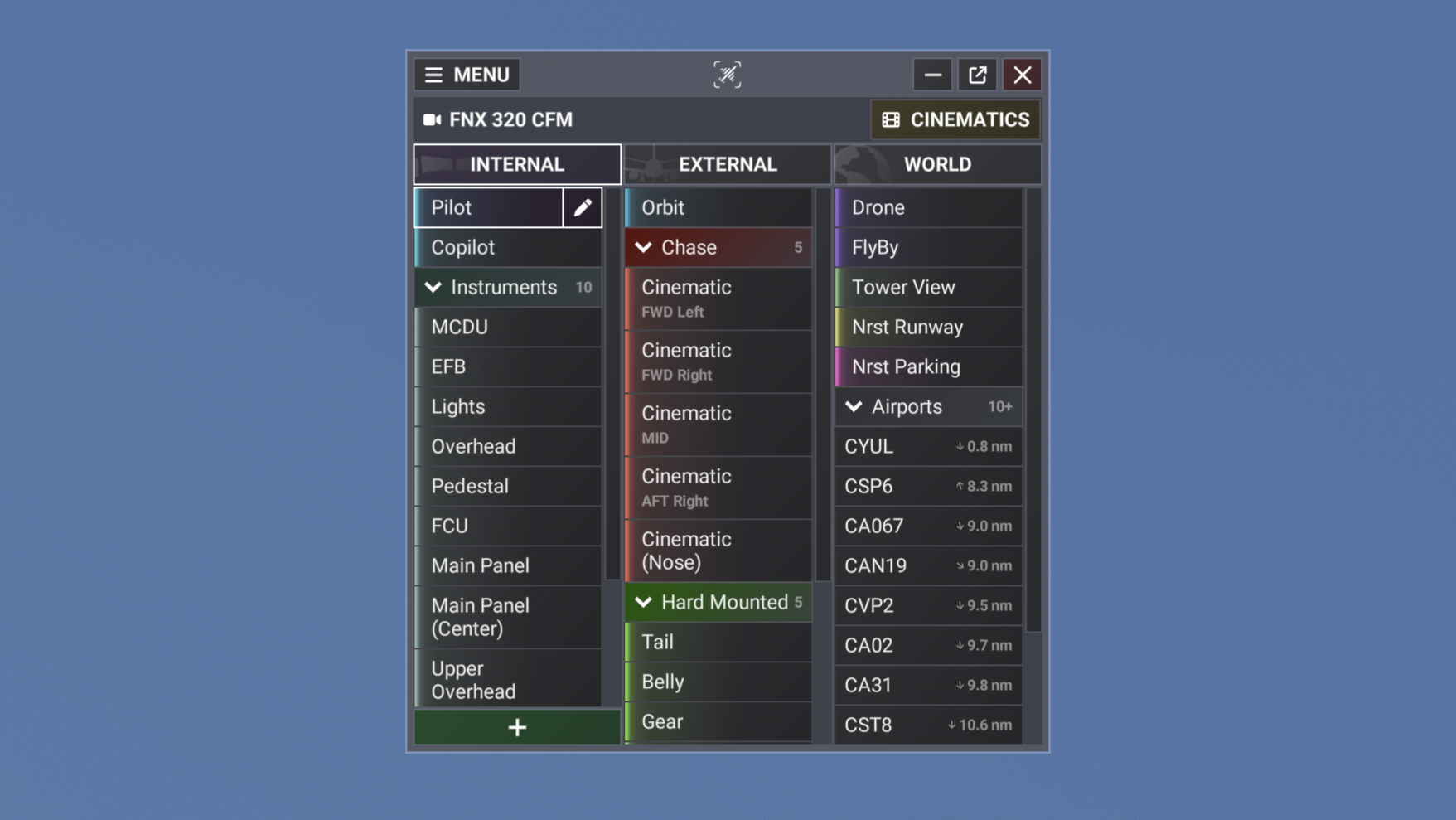Choose the Cinematic FWD Left view

coord(718,298)
